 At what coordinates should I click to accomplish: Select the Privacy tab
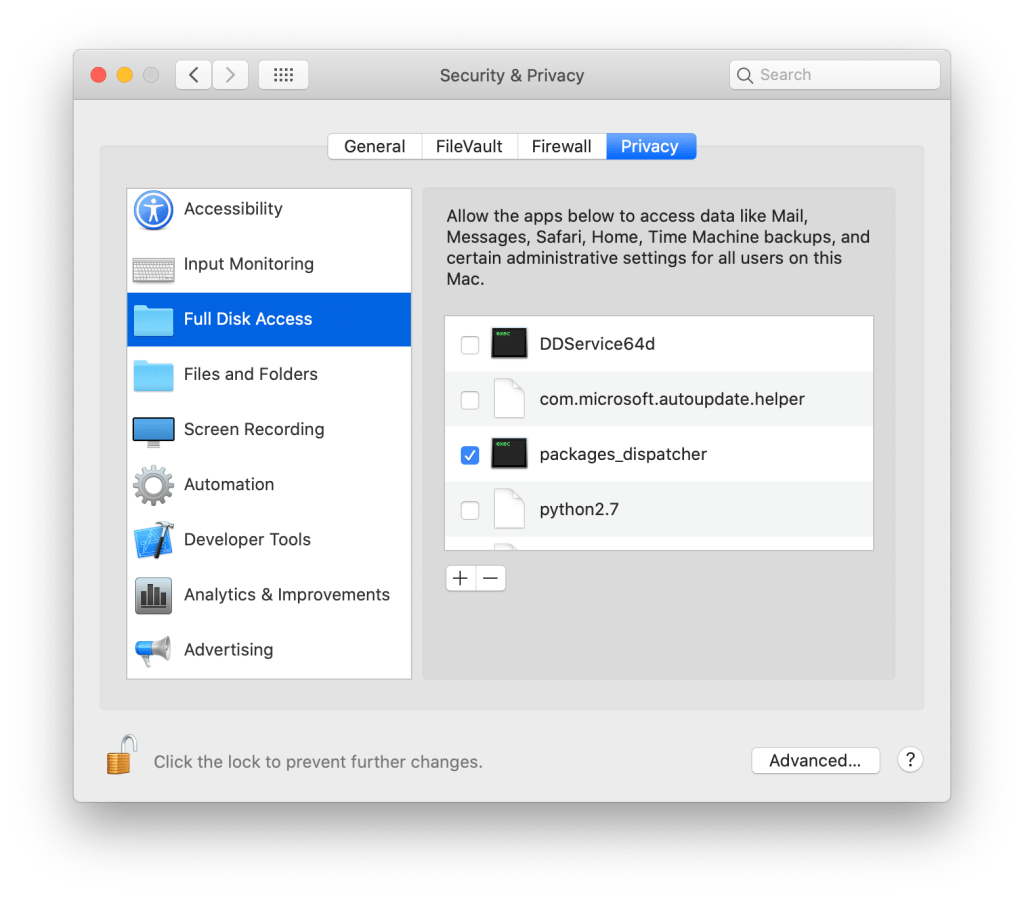651,146
